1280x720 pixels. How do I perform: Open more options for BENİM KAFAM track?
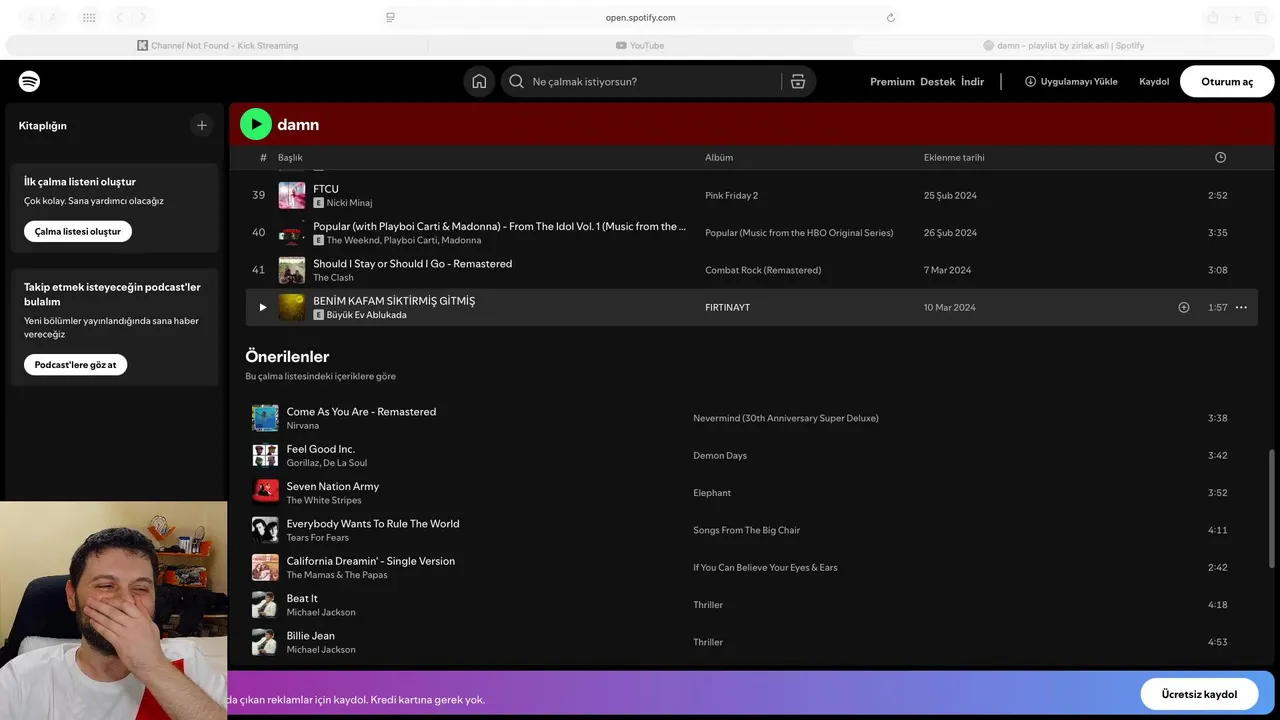click(x=1241, y=307)
